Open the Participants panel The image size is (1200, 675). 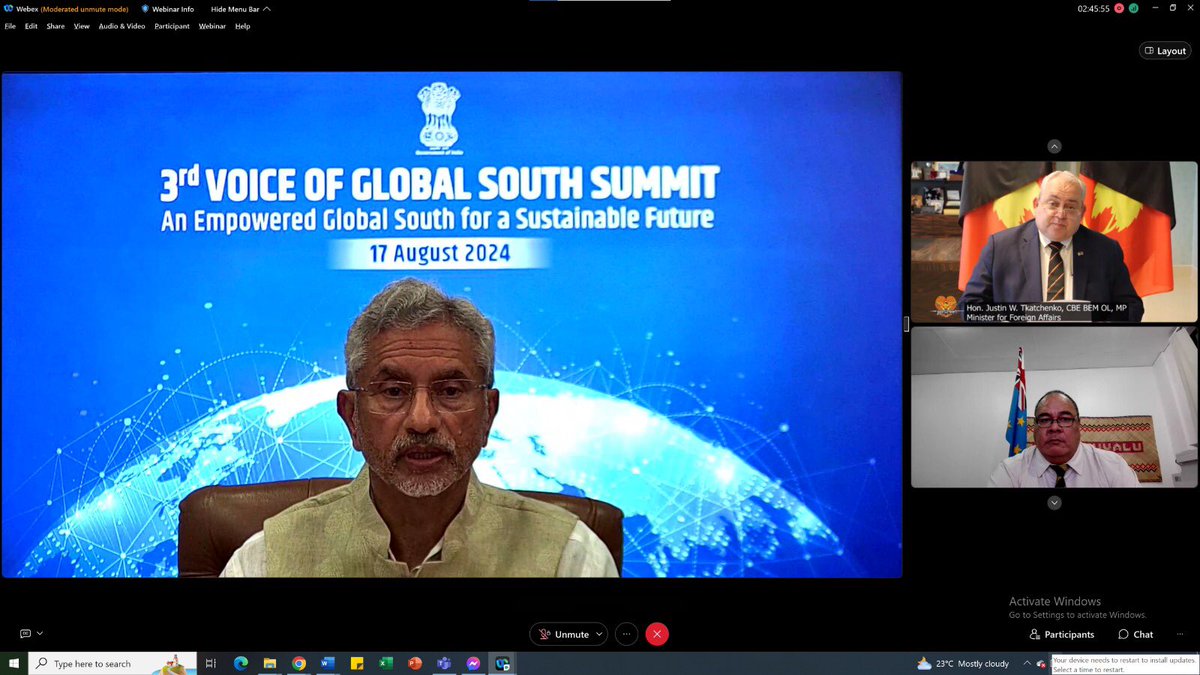click(x=1062, y=634)
